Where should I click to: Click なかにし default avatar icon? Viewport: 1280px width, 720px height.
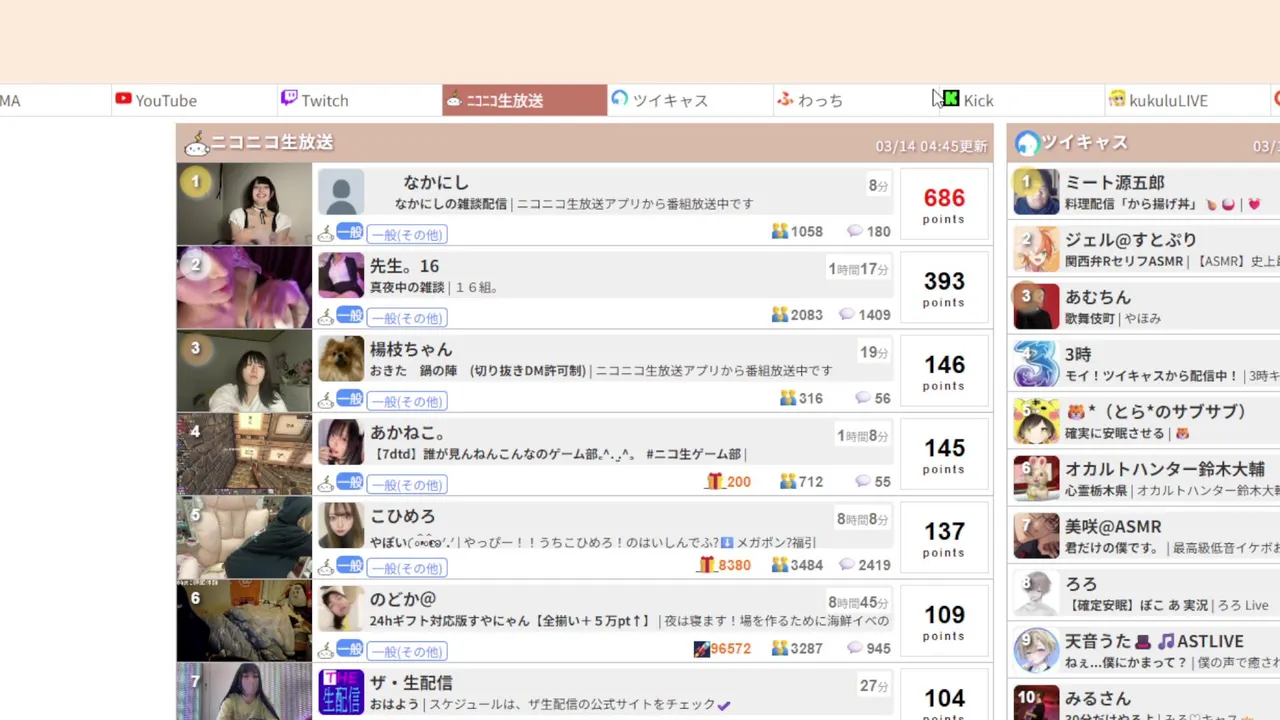tap(341, 192)
